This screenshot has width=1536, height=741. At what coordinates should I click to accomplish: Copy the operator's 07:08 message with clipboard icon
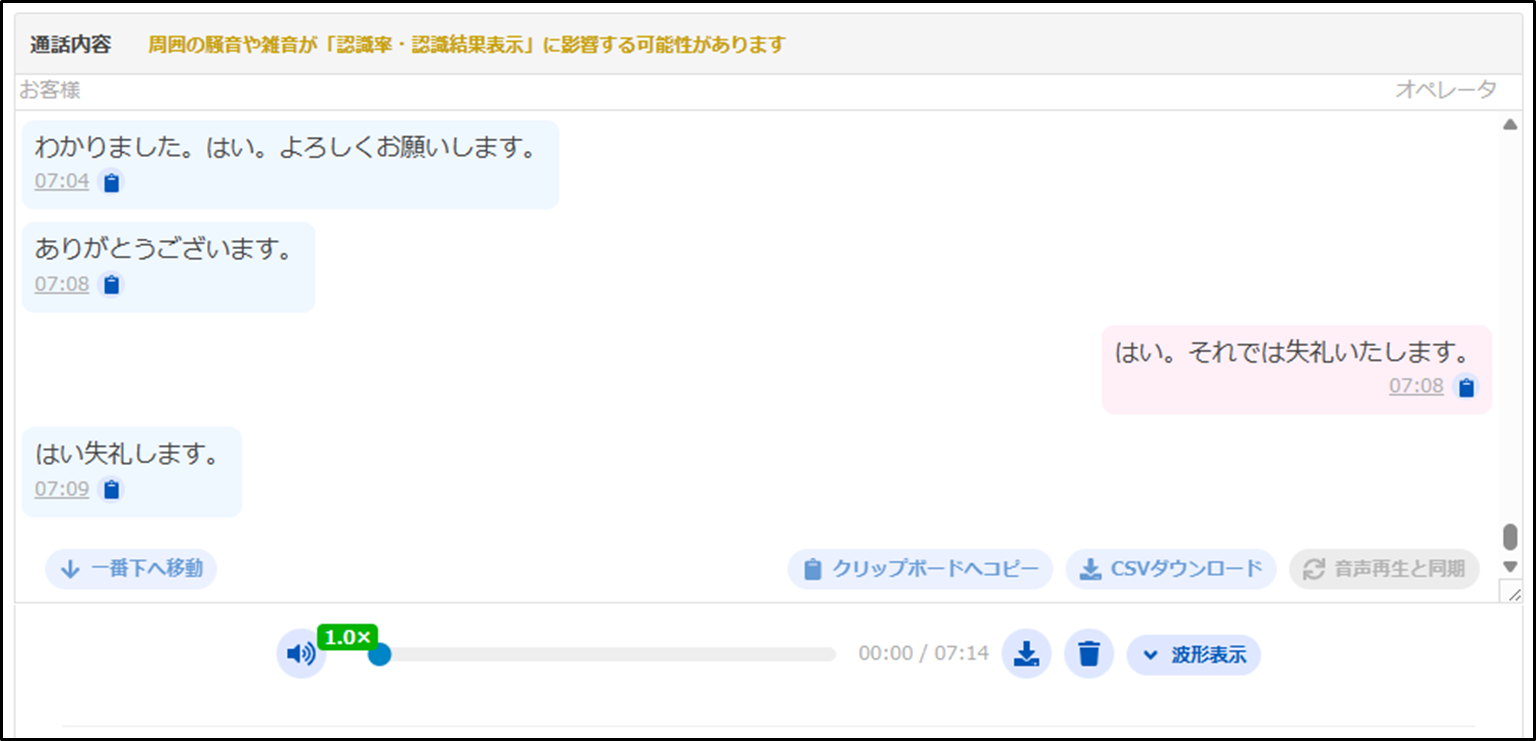pos(1466,387)
